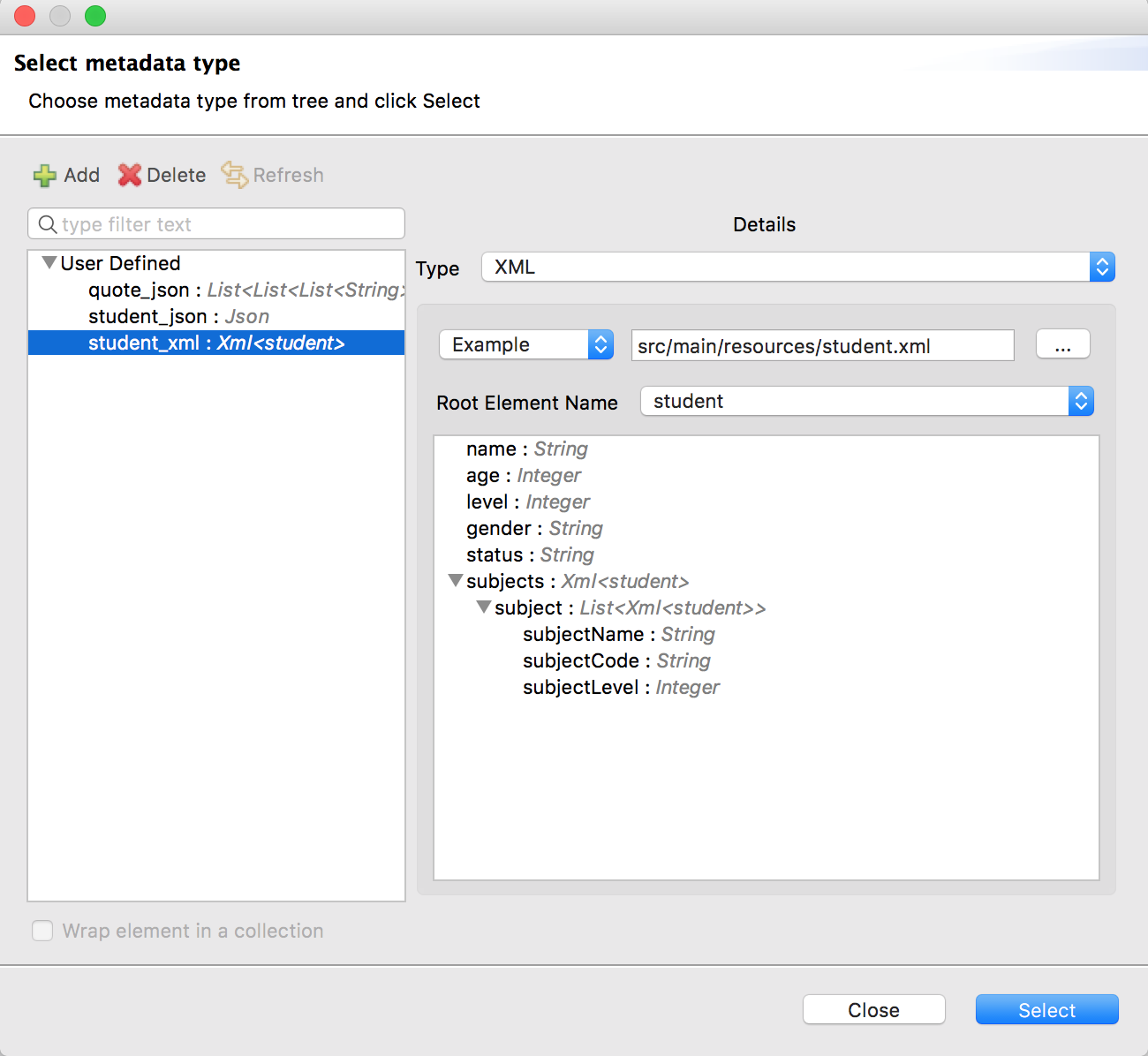This screenshot has width=1148, height=1056.
Task: Select student_json metadata type
Action: tap(147, 317)
